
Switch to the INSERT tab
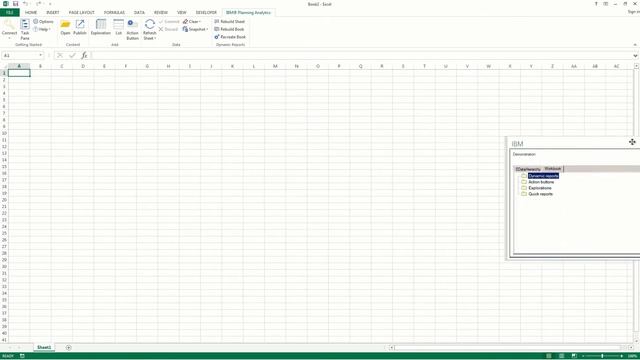(x=53, y=12)
